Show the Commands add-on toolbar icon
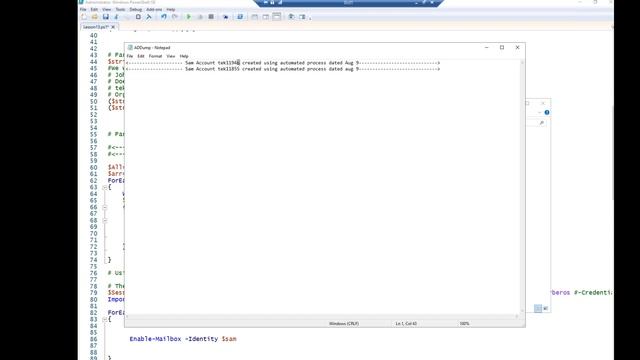This screenshot has height=360, width=640. [x=302, y=17]
